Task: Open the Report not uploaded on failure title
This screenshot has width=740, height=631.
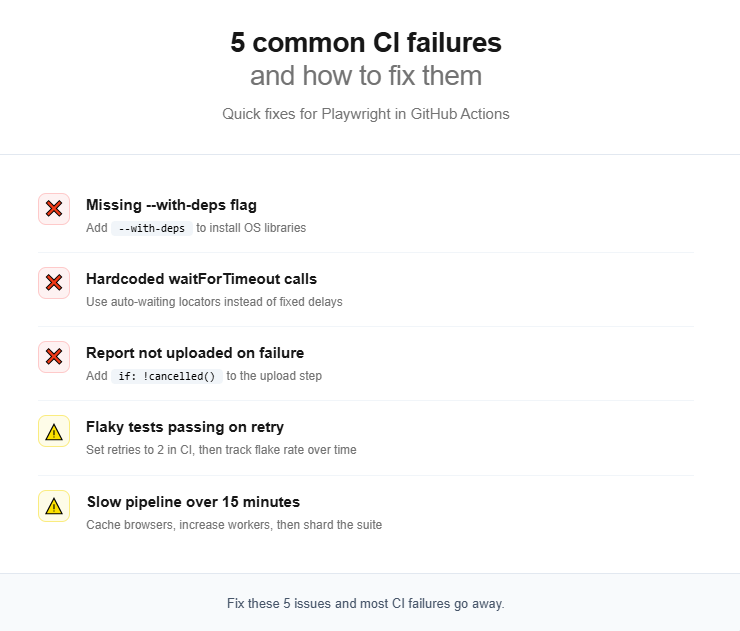Action: (x=195, y=353)
